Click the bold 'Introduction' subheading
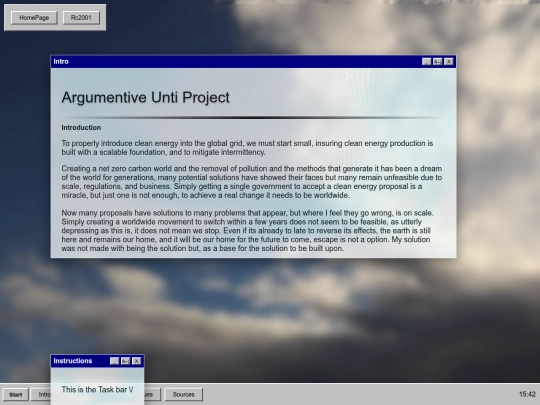The width and height of the screenshot is (540, 405). 81,128
